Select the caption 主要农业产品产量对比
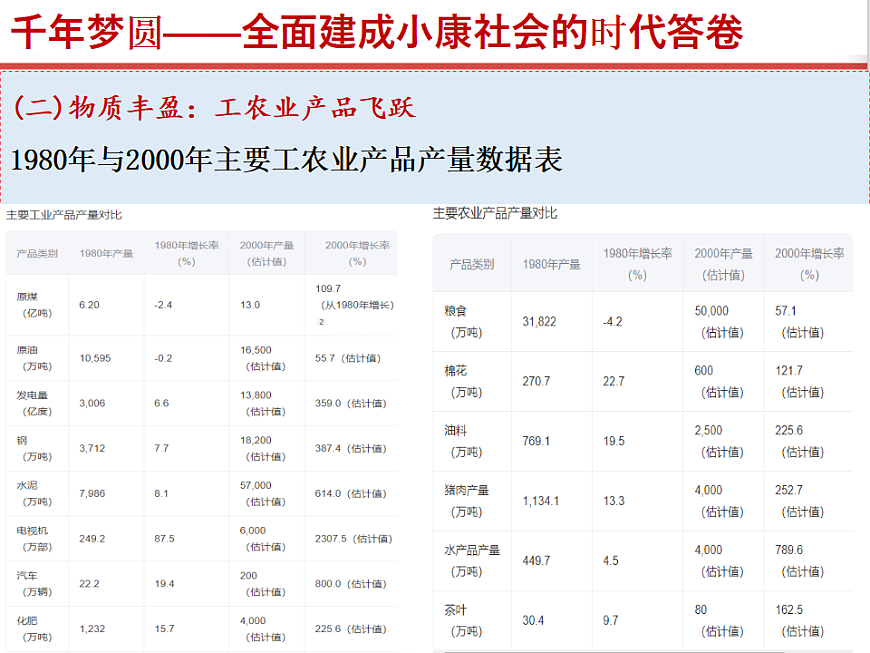The height and width of the screenshot is (653, 870). pos(495,213)
